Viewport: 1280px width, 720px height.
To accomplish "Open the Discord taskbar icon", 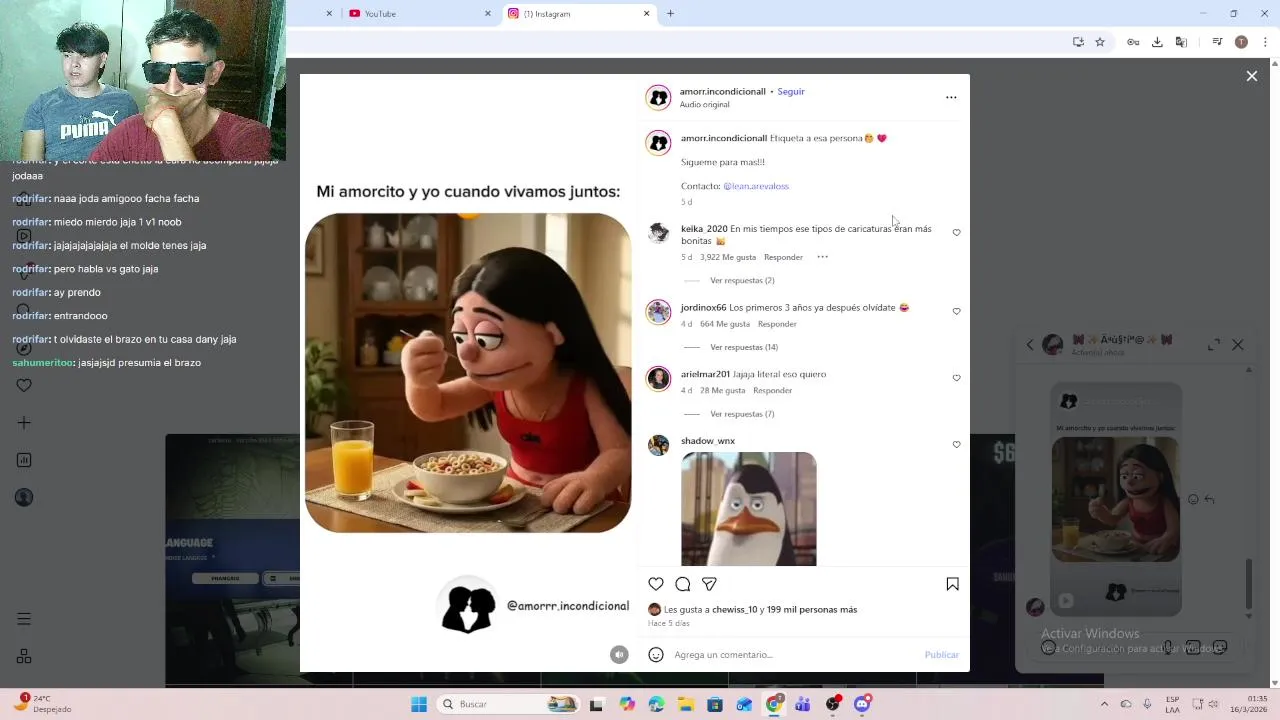I will (862, 704).
